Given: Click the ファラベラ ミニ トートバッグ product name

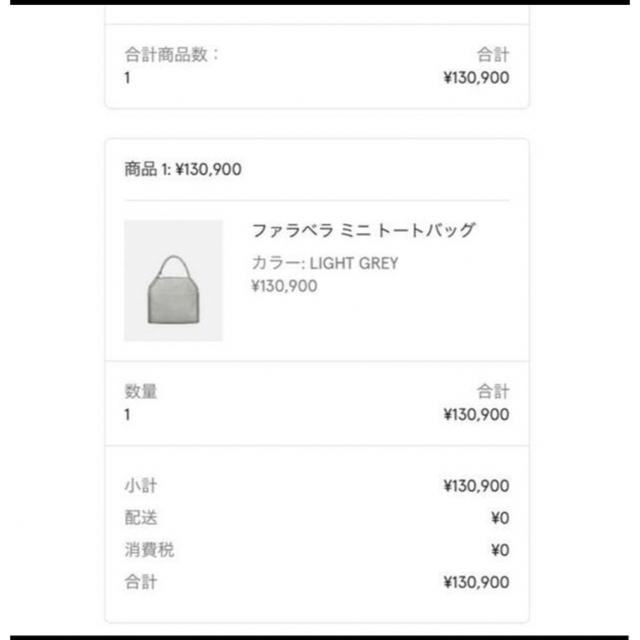Looking at the screenshot, I should click(363, 231).
